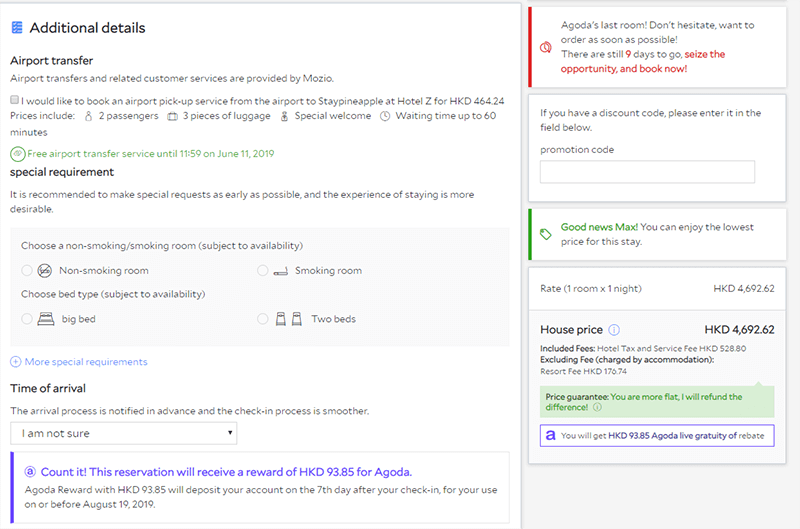The height and width of the screenshot is (529, 800).
Task: Click the purple Agoda 'a' logo icon
Action: coord(551,436)
